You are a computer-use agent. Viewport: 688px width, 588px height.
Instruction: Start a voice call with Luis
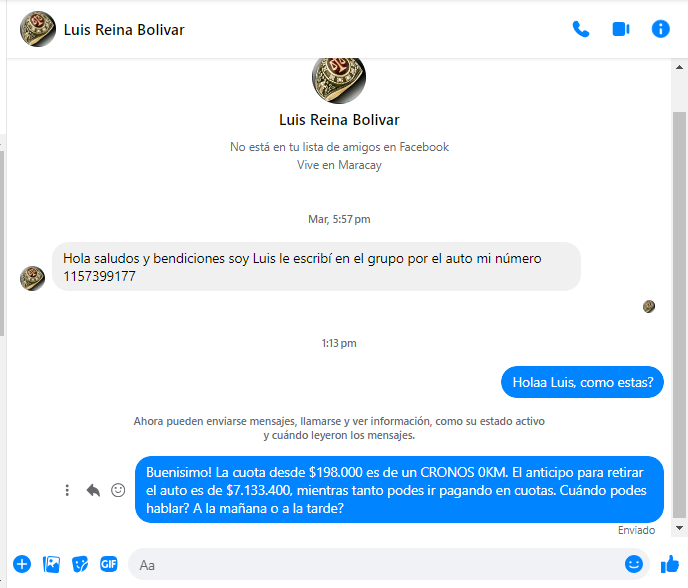[x=580, y=29]
